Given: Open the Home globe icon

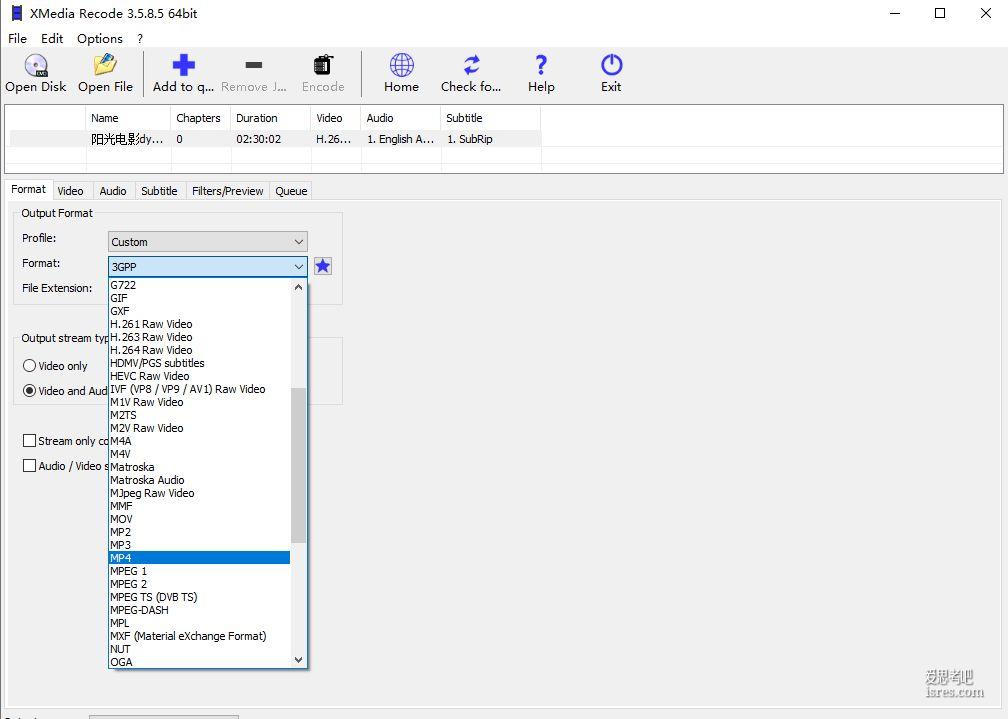Looking at the screenshot, I should pyautogui.click(x=401, y=65).
